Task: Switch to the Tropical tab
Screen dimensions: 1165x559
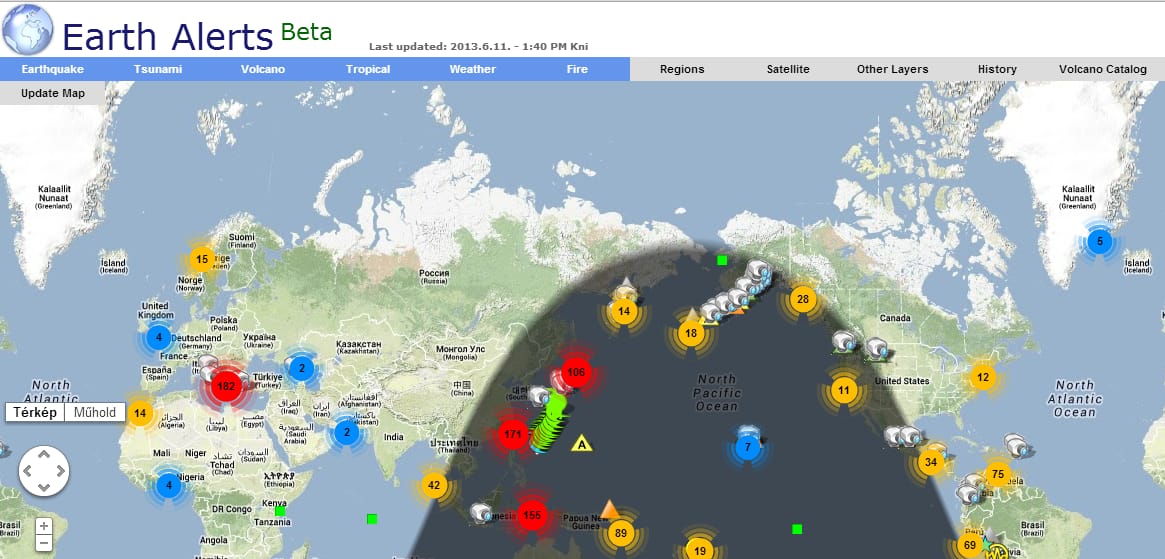Action: tap(368, 69)
